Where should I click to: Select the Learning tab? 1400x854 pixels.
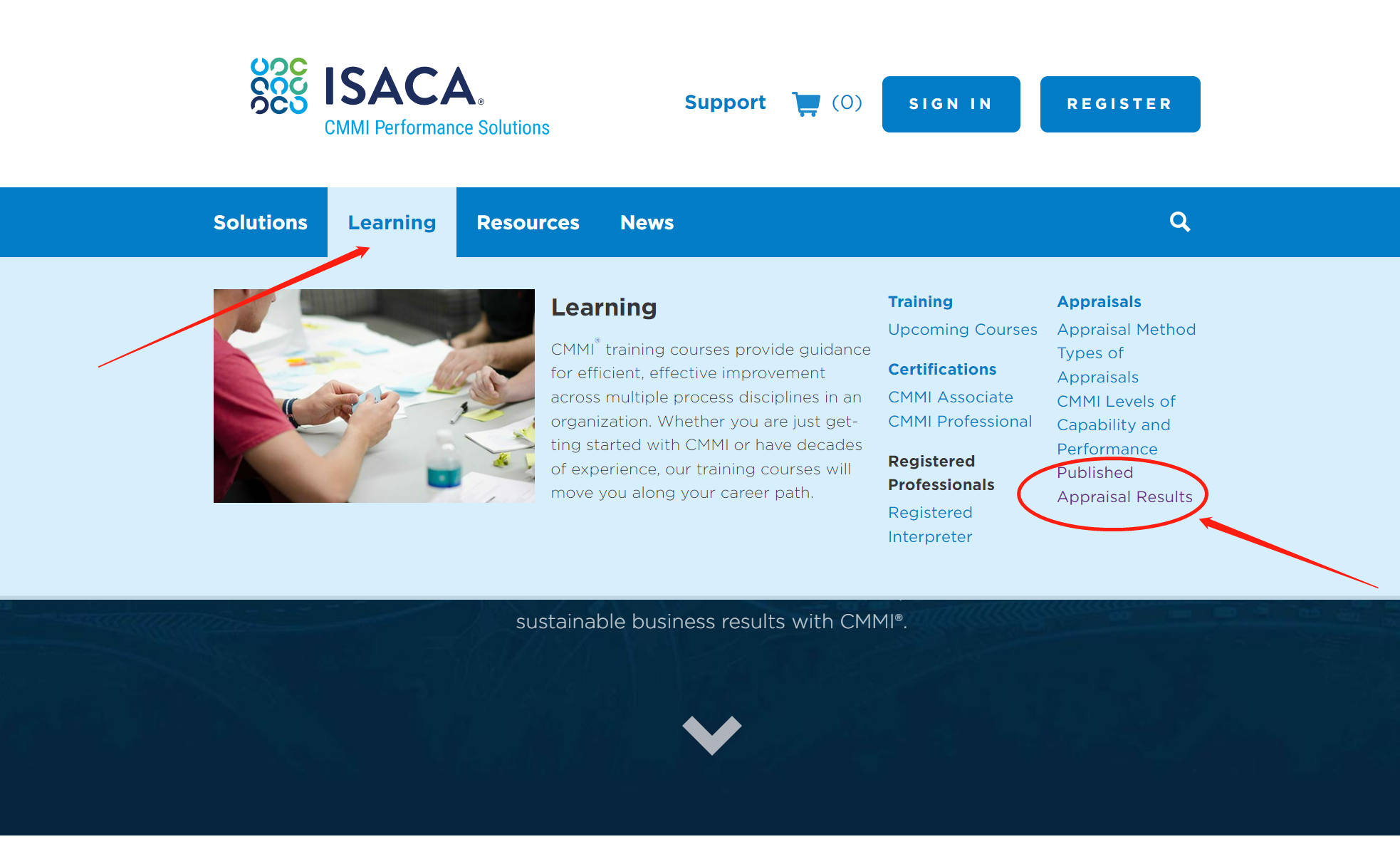(392, 222)
